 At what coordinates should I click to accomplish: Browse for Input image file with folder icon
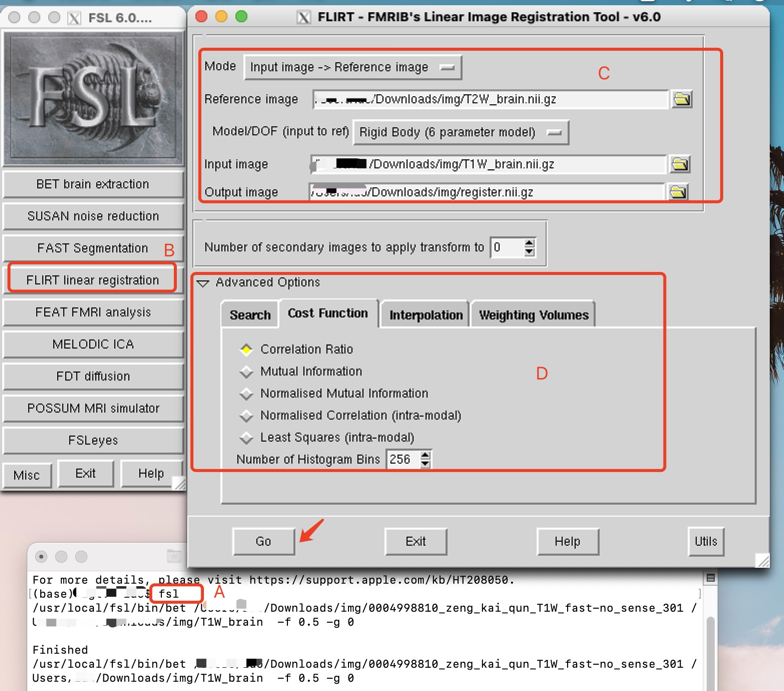coord(680,164)
